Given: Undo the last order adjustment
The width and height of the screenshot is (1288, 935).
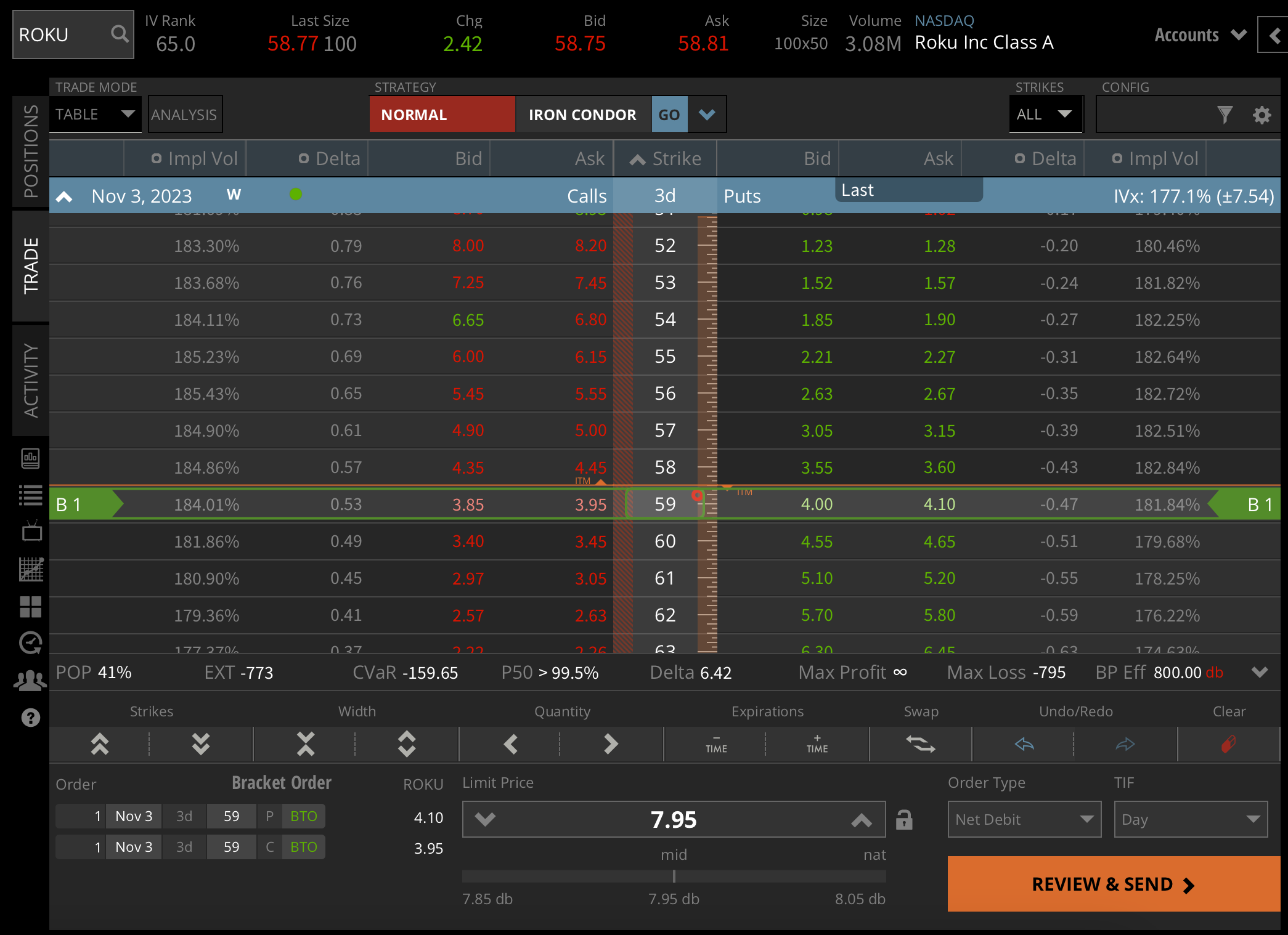Looking at the screenshot, I should pos(1023,744).
